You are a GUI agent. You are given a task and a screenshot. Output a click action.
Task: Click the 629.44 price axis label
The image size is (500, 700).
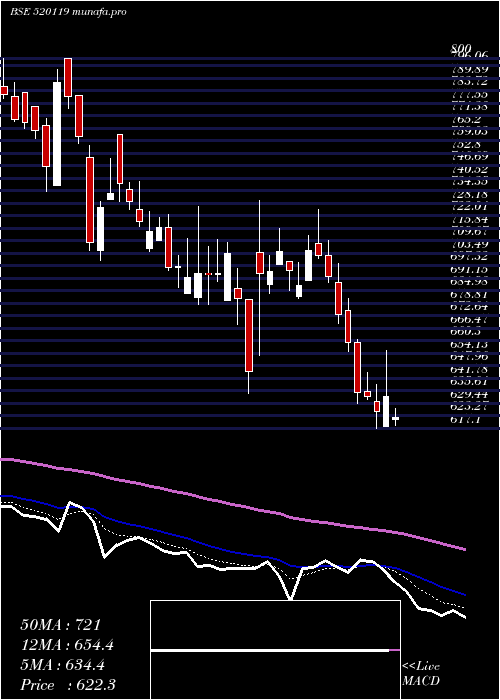(x=470, y=395)
